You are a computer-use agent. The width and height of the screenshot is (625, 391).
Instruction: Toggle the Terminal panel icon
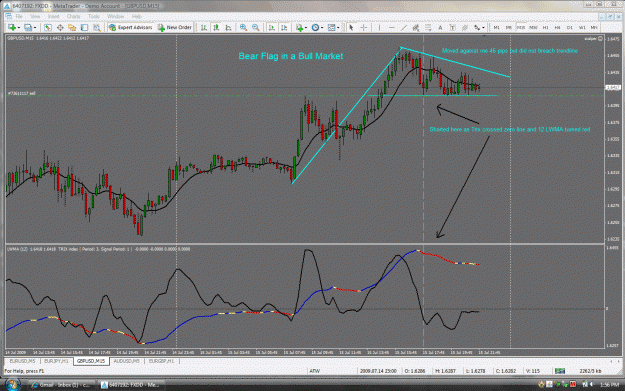click(x=85, y=28)
